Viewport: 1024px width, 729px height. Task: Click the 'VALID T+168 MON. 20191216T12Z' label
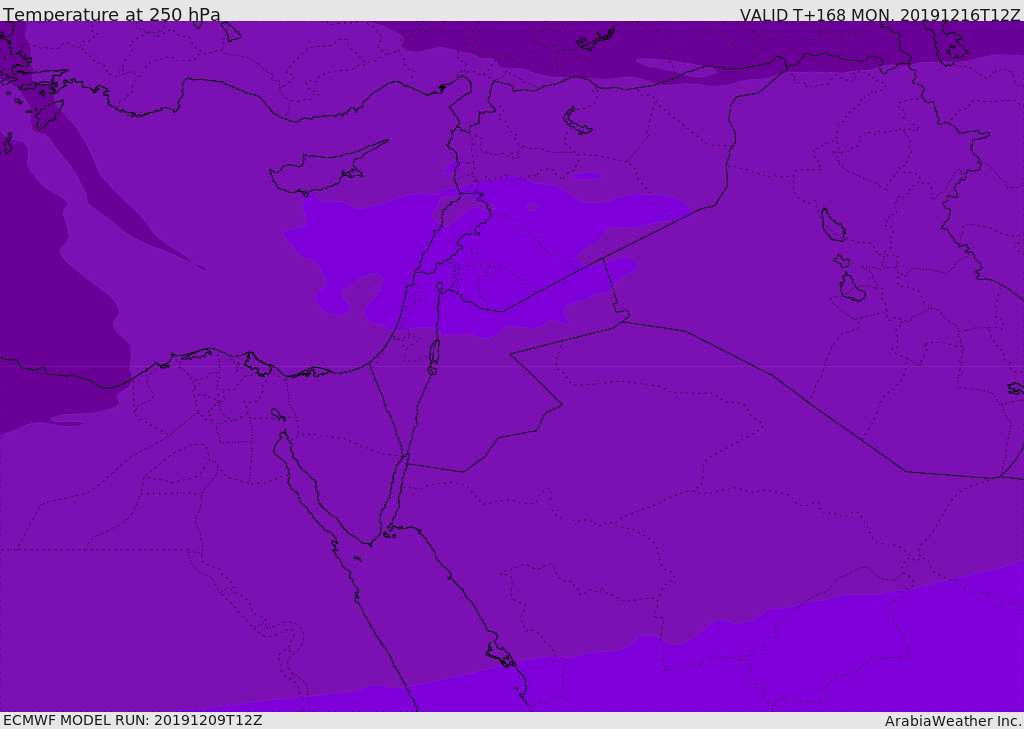coord(880,14)
